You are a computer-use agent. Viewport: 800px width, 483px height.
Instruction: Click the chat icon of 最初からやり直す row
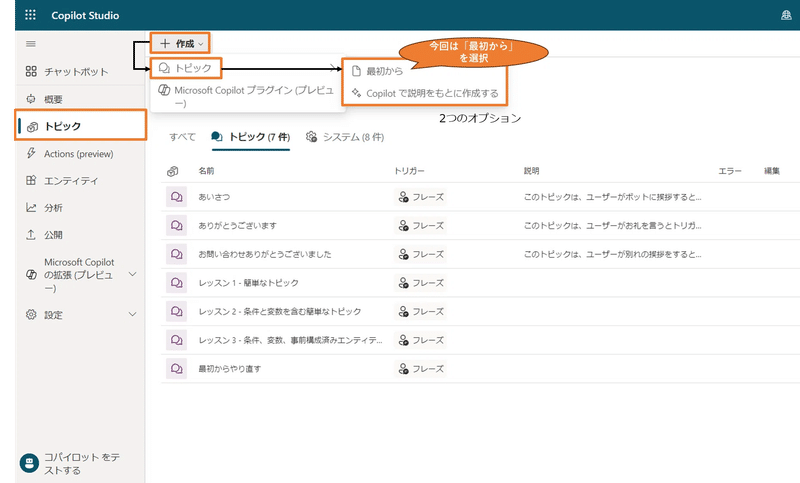point(177,368)
